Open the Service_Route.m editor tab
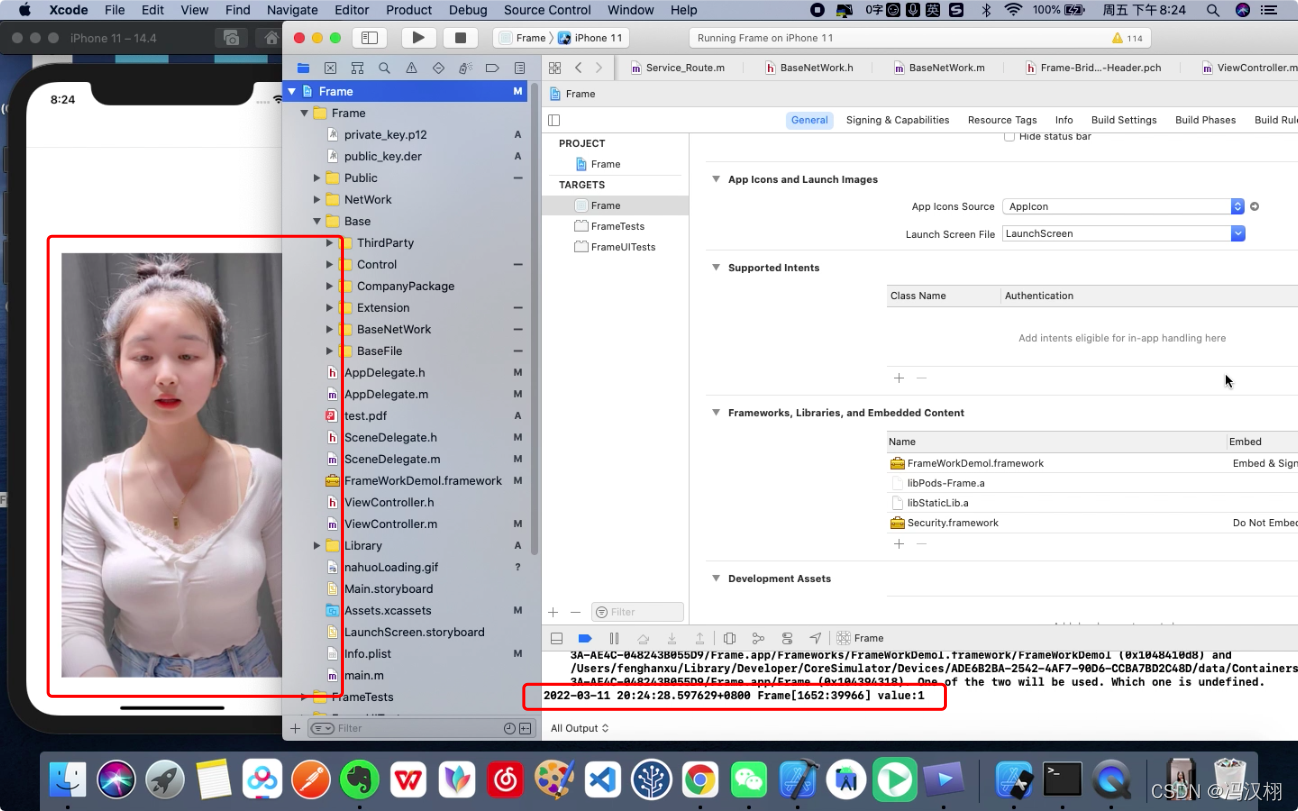Image resolution: width=1298 pixels, height=811 pixels. pyautogui.click(x=678, y=68)
